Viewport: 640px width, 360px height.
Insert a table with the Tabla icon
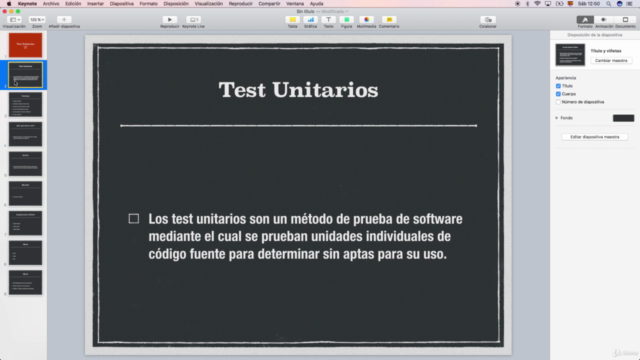tap(292, 20)
